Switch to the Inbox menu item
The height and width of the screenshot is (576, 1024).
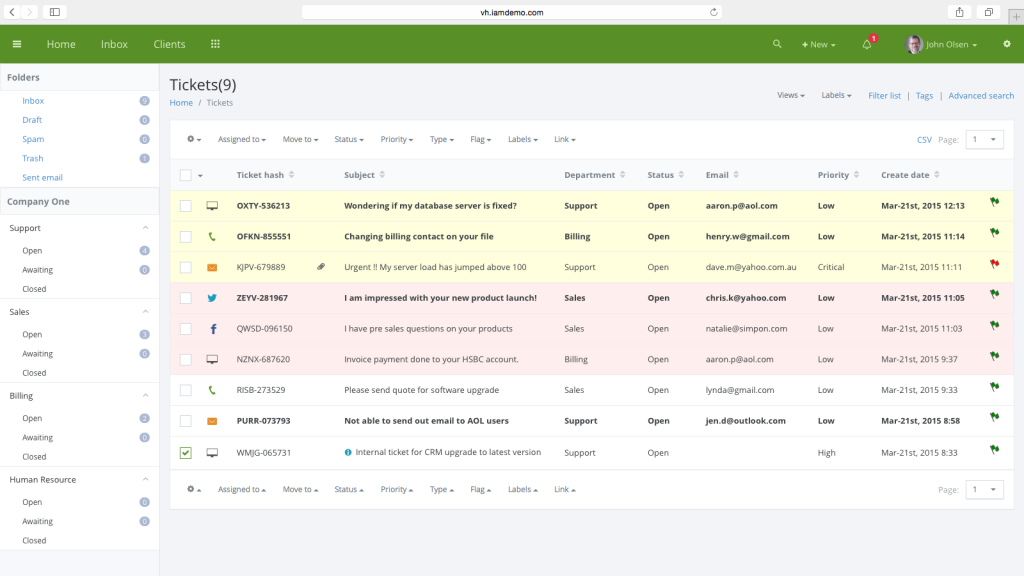(x=114, y=44)
